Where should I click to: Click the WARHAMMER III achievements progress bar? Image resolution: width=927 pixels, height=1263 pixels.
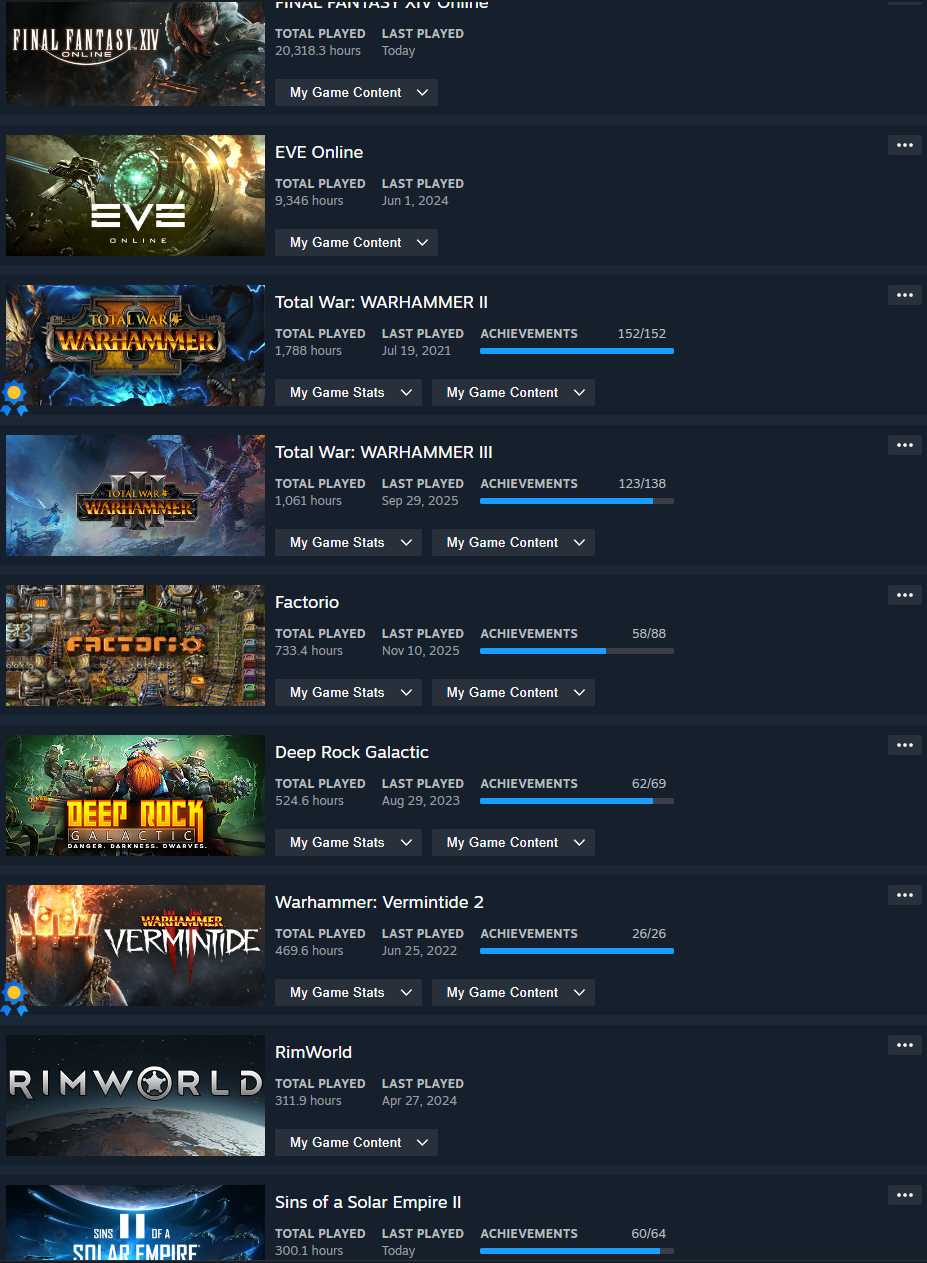pos(577,501)
